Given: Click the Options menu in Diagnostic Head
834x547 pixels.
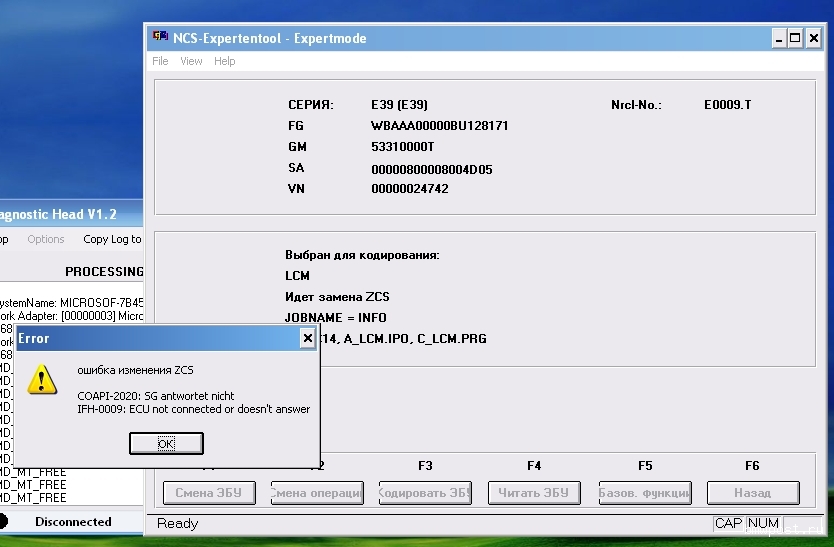Looking at the screenshot, I should 46,239.
